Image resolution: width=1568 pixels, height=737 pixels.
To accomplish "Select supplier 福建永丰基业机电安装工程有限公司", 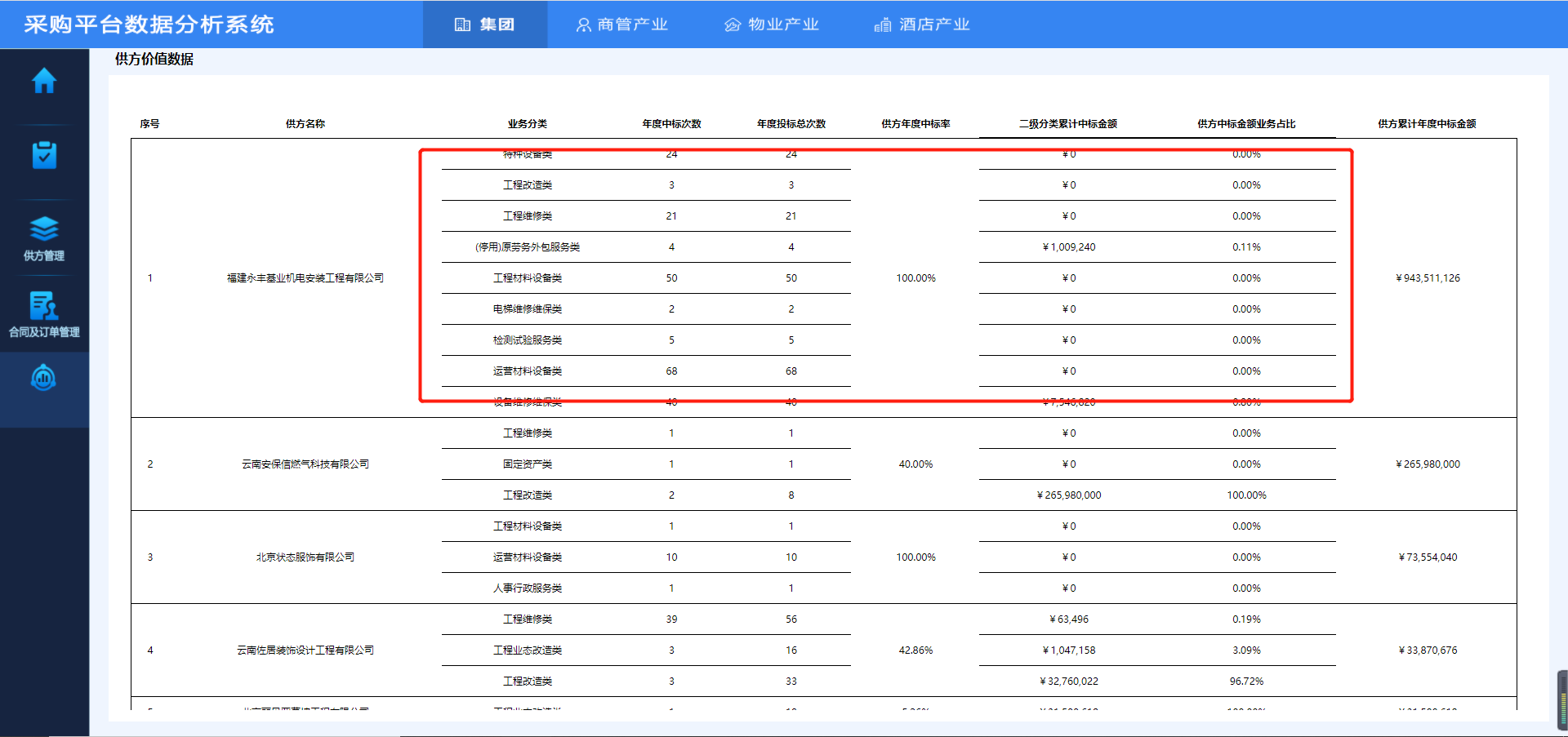I will [305, 278].
